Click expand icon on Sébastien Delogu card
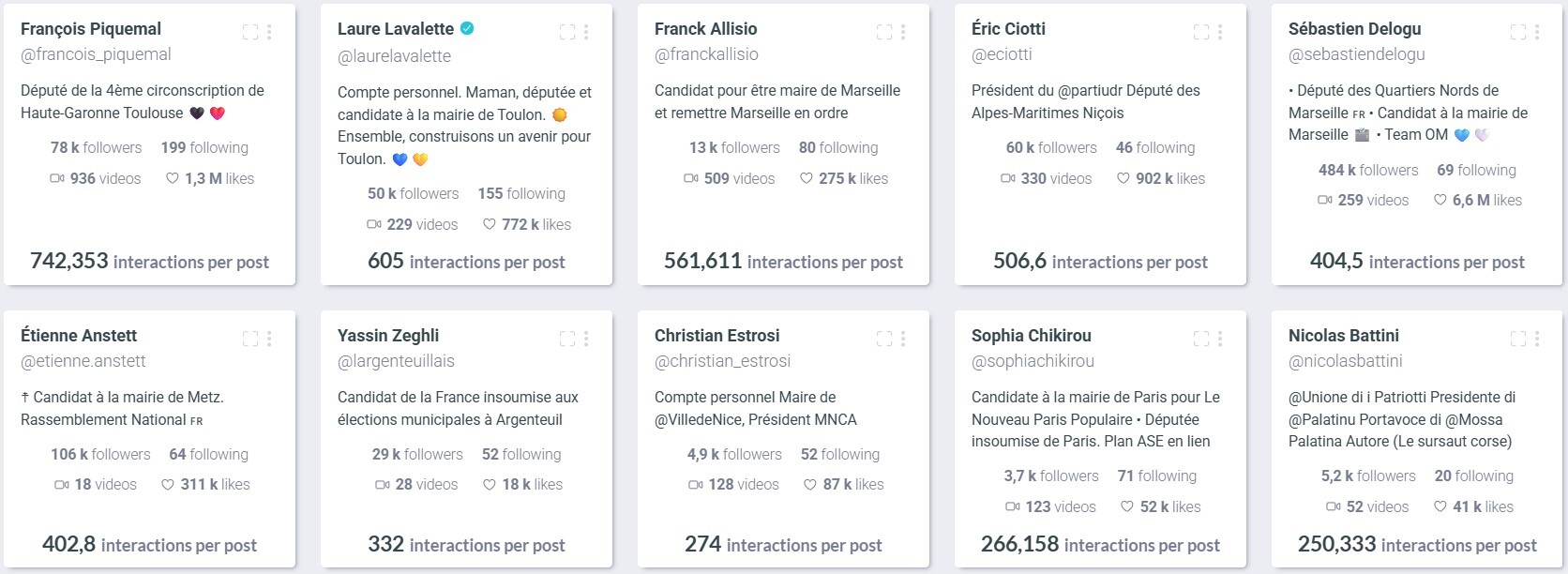 pos(1518,32)
